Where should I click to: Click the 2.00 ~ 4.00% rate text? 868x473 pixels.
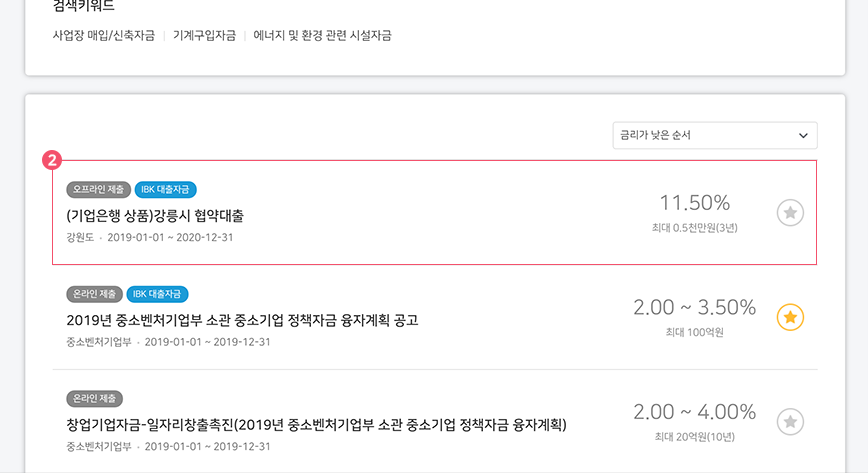point(695,412)
